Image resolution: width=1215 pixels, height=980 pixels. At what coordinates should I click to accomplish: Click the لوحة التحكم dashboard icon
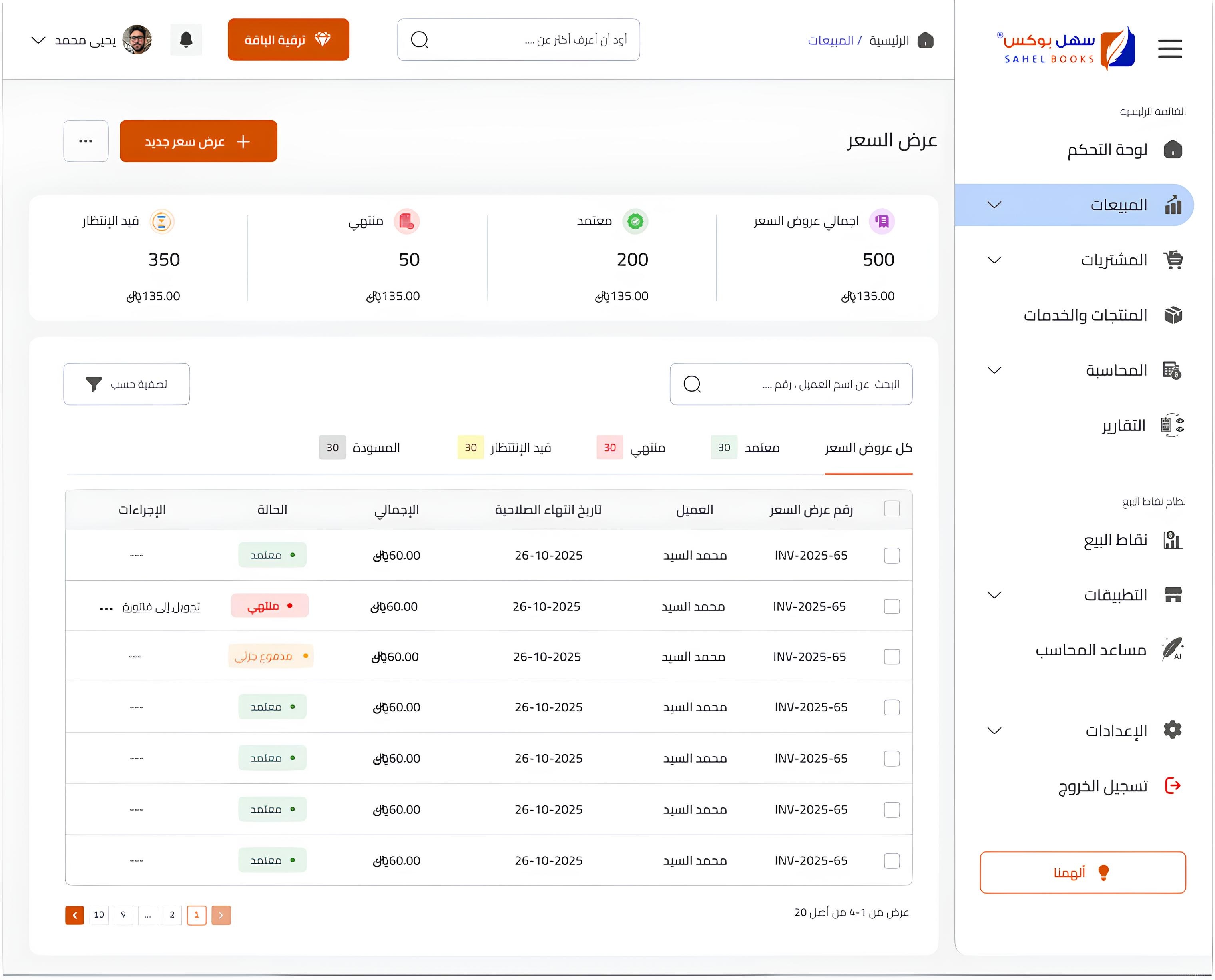tap(1173, 149)
